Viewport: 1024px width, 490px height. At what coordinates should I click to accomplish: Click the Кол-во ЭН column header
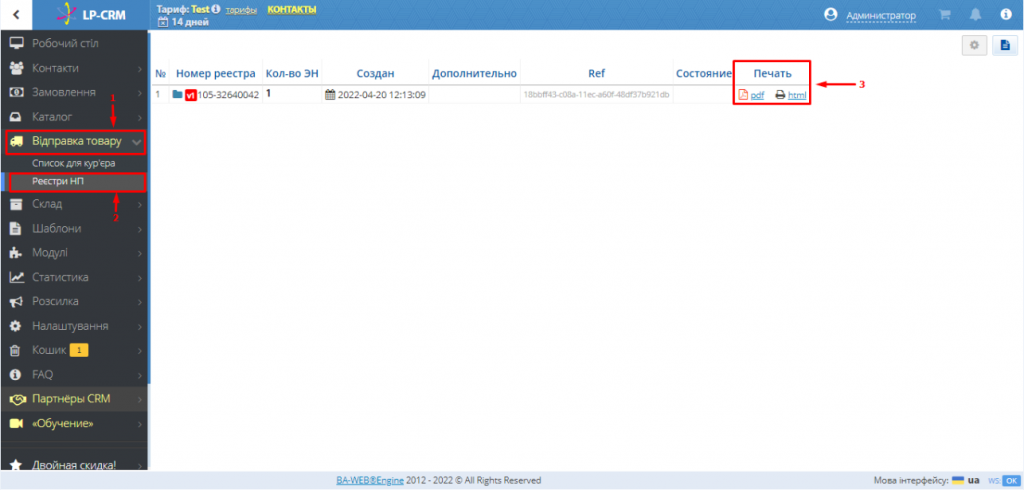[292, 74]
